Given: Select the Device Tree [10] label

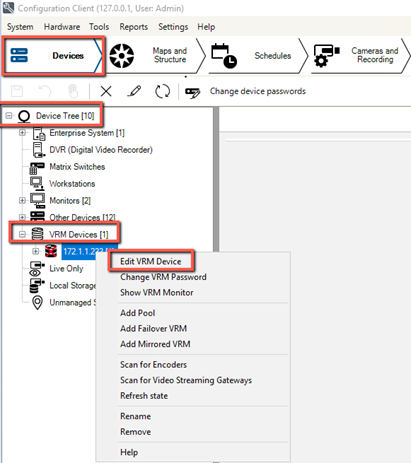Looking at the screenshot, I should click(65, 116).
